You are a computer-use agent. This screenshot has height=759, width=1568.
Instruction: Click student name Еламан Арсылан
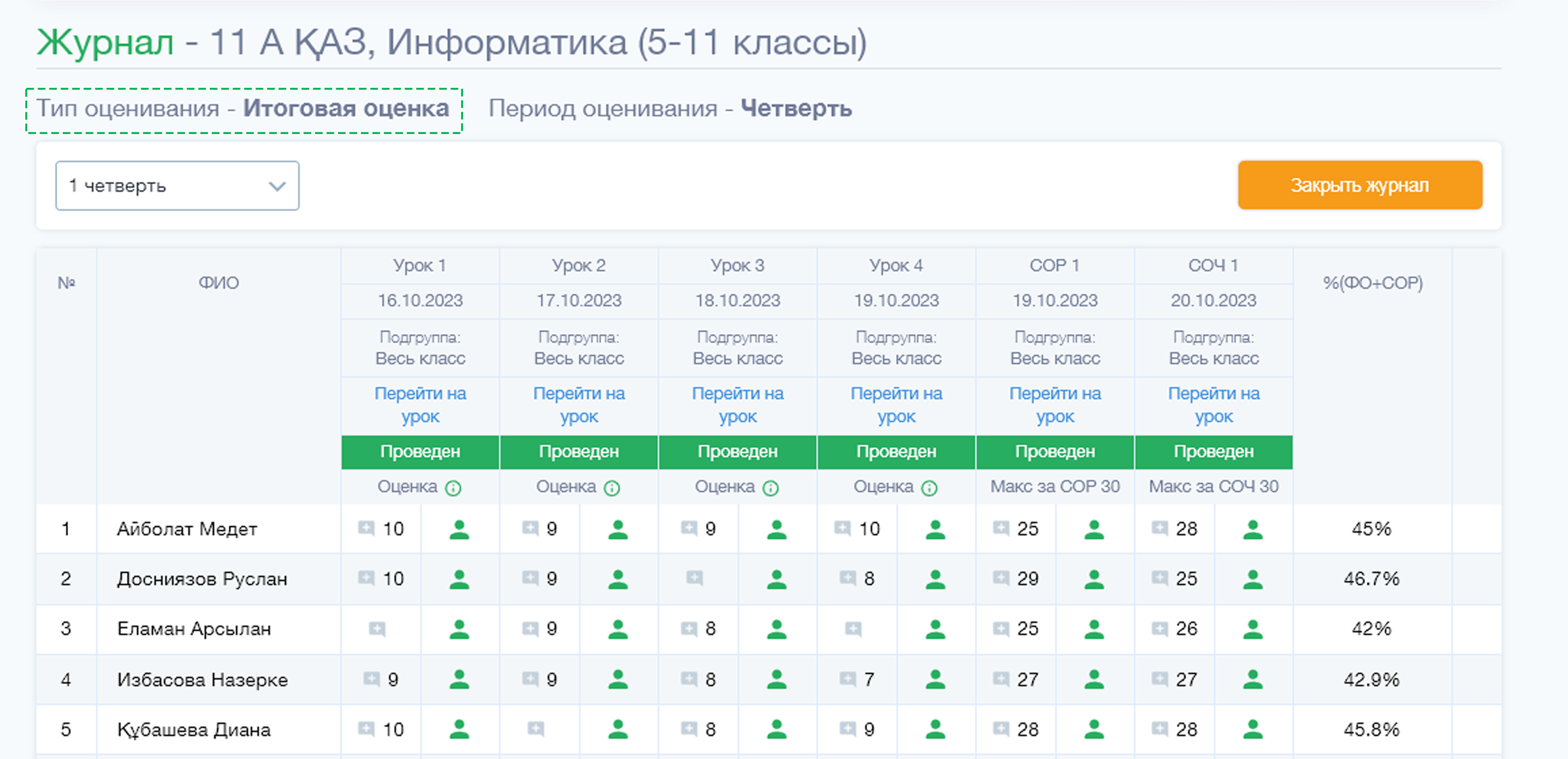tap(194, 629)
